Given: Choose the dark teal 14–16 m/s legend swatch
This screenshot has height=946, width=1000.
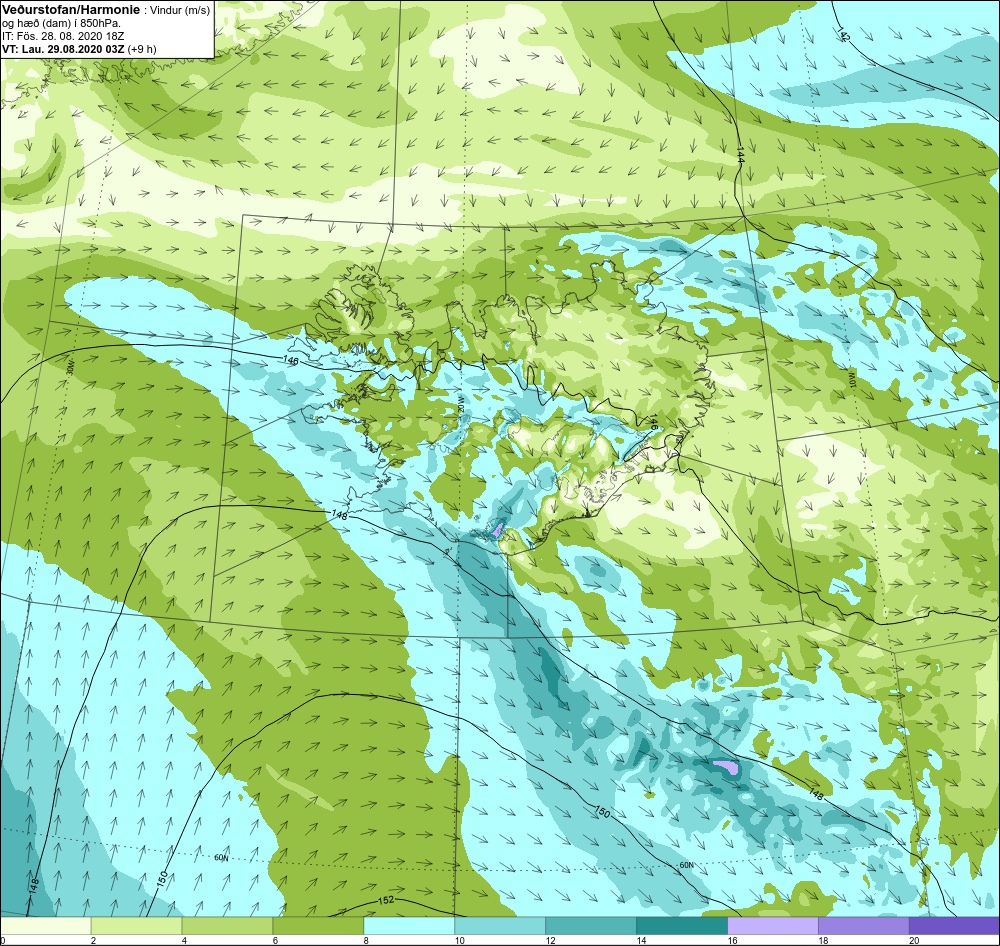Looking at the screenshot, I should [x=682, y=926].
